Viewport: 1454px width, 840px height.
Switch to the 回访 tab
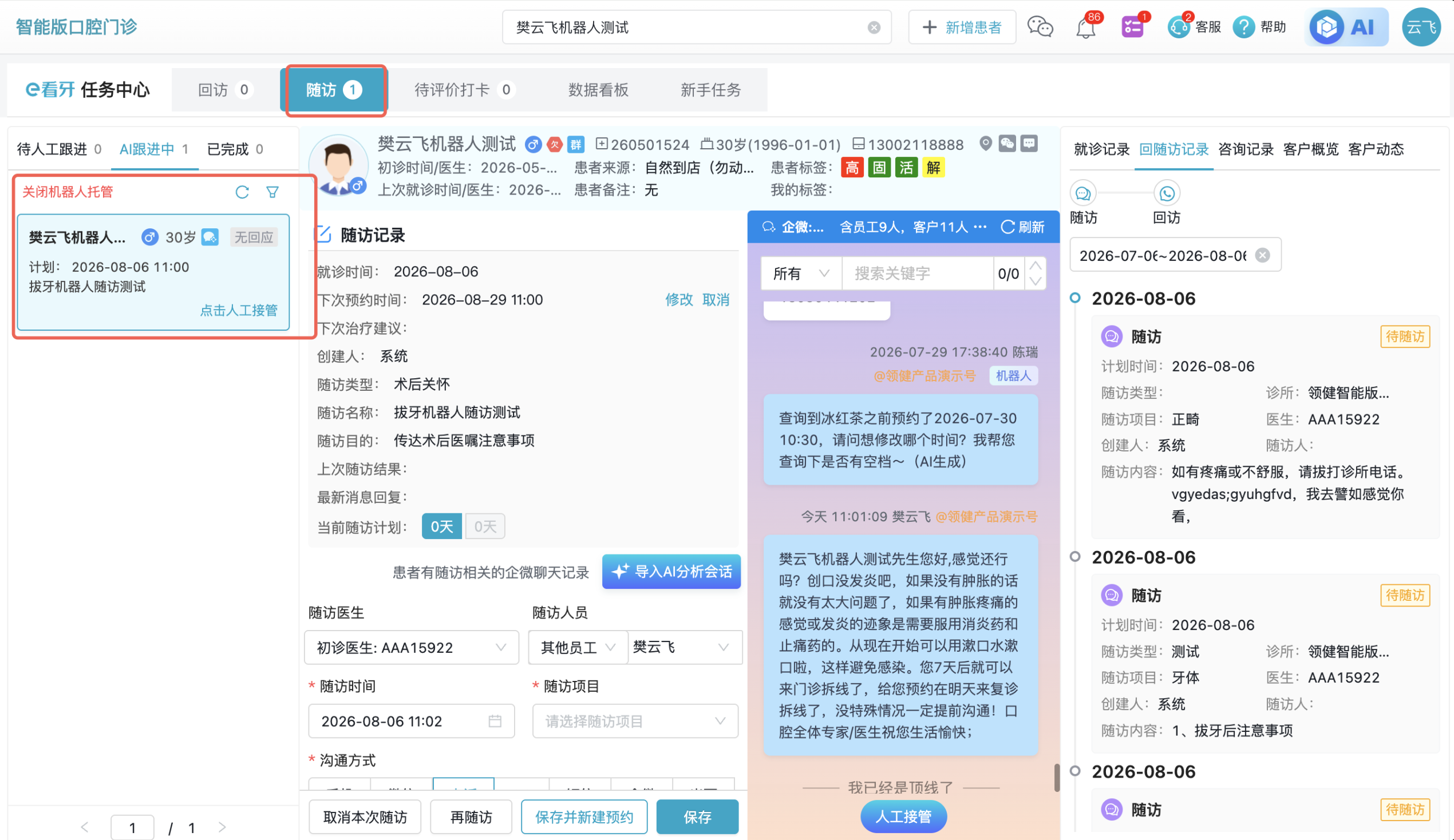(x=225, y=90)
